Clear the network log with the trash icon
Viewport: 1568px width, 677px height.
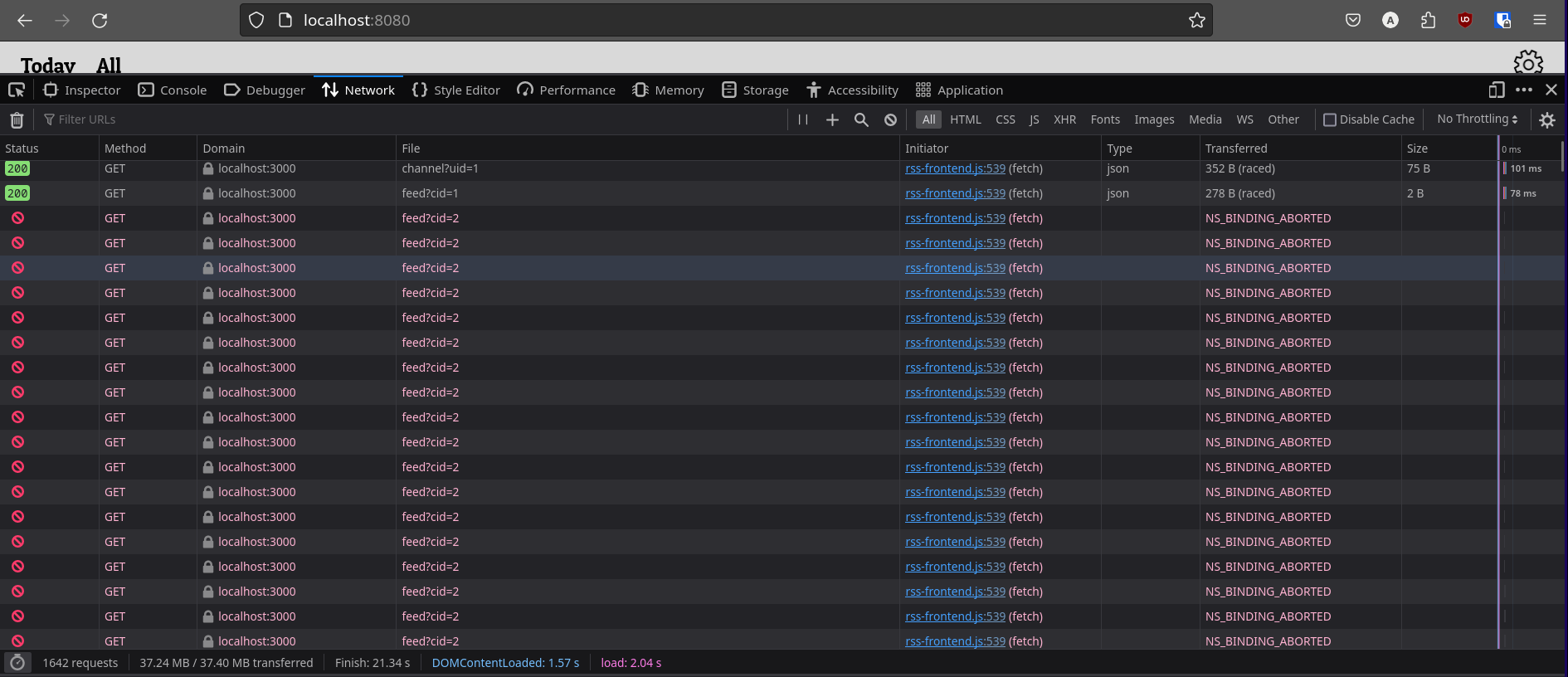pos(17,120)
